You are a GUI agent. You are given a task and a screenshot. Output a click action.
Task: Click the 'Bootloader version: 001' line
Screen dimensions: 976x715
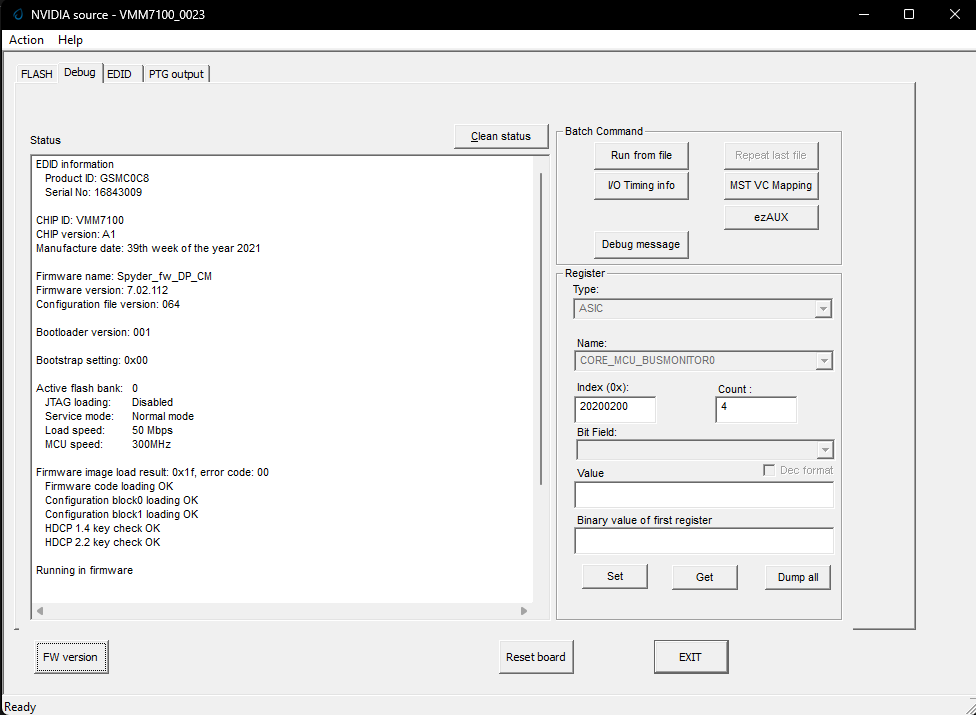pyautogui.click(x=93, y=332)
